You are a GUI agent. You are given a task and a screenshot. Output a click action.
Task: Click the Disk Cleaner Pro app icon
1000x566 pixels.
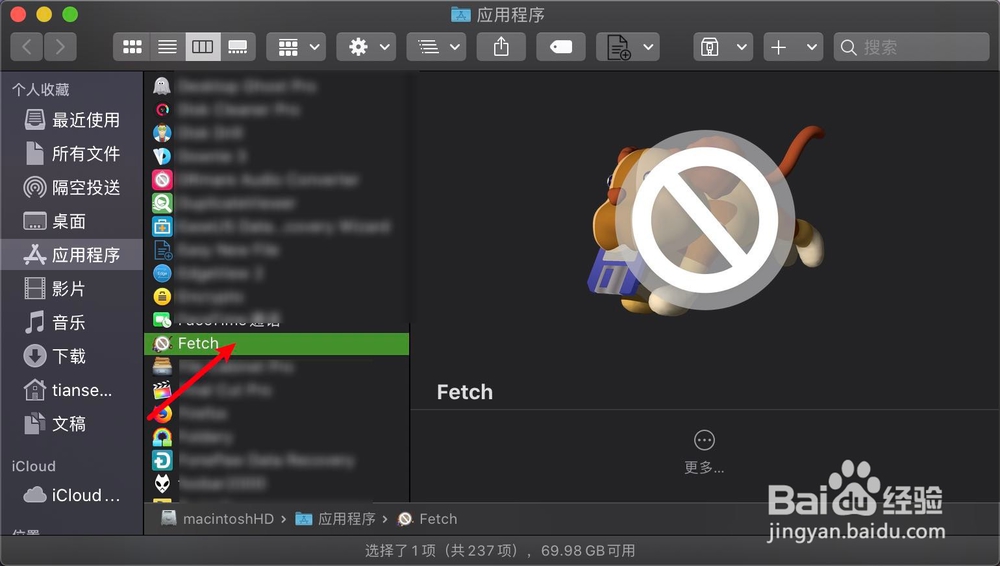[x=162, y=110]
